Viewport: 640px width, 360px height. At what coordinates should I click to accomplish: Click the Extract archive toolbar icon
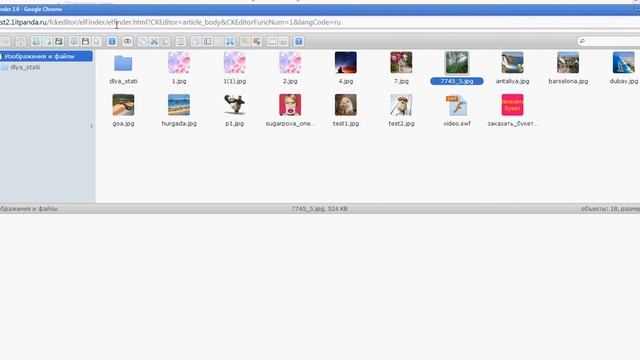(x=245, y=41)
